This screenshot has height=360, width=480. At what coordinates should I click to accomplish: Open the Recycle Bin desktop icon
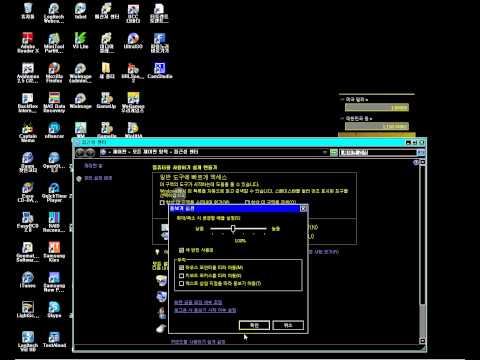click(28, 11)
